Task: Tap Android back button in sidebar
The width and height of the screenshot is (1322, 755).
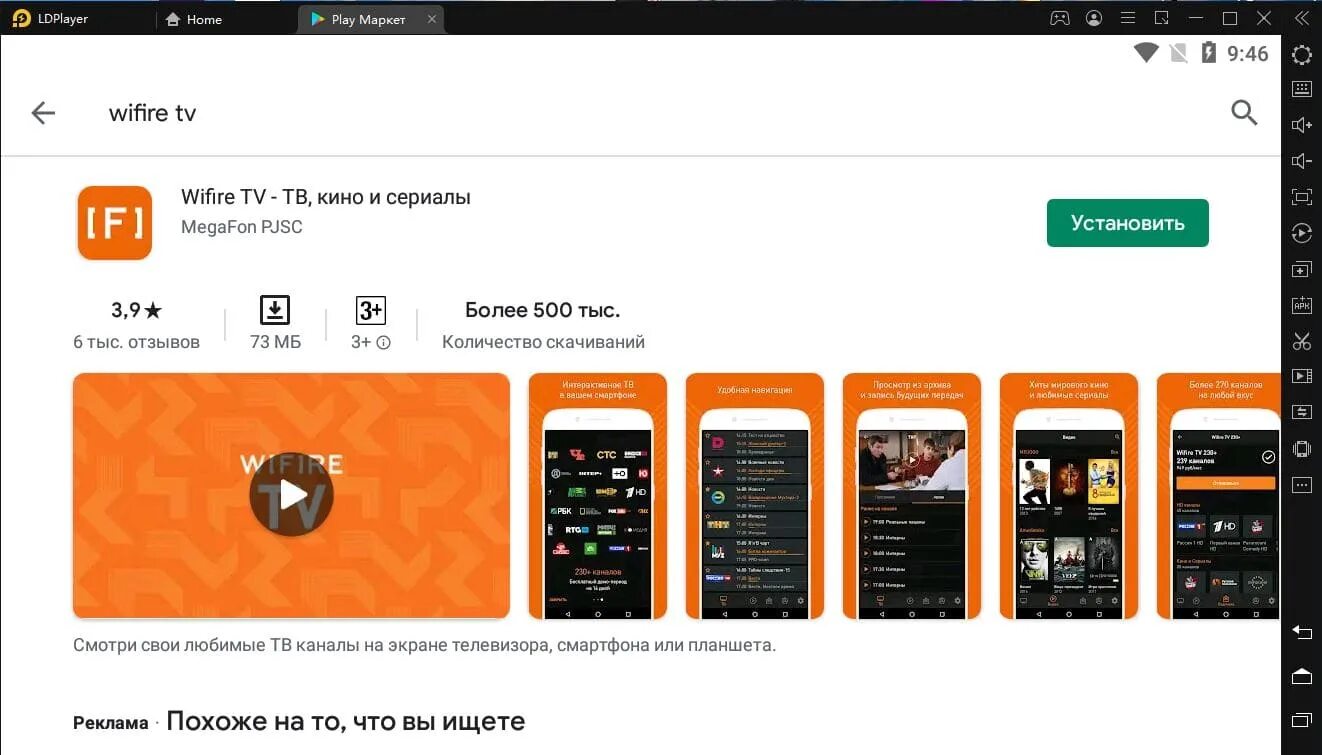Action: tap(1301, 632)
